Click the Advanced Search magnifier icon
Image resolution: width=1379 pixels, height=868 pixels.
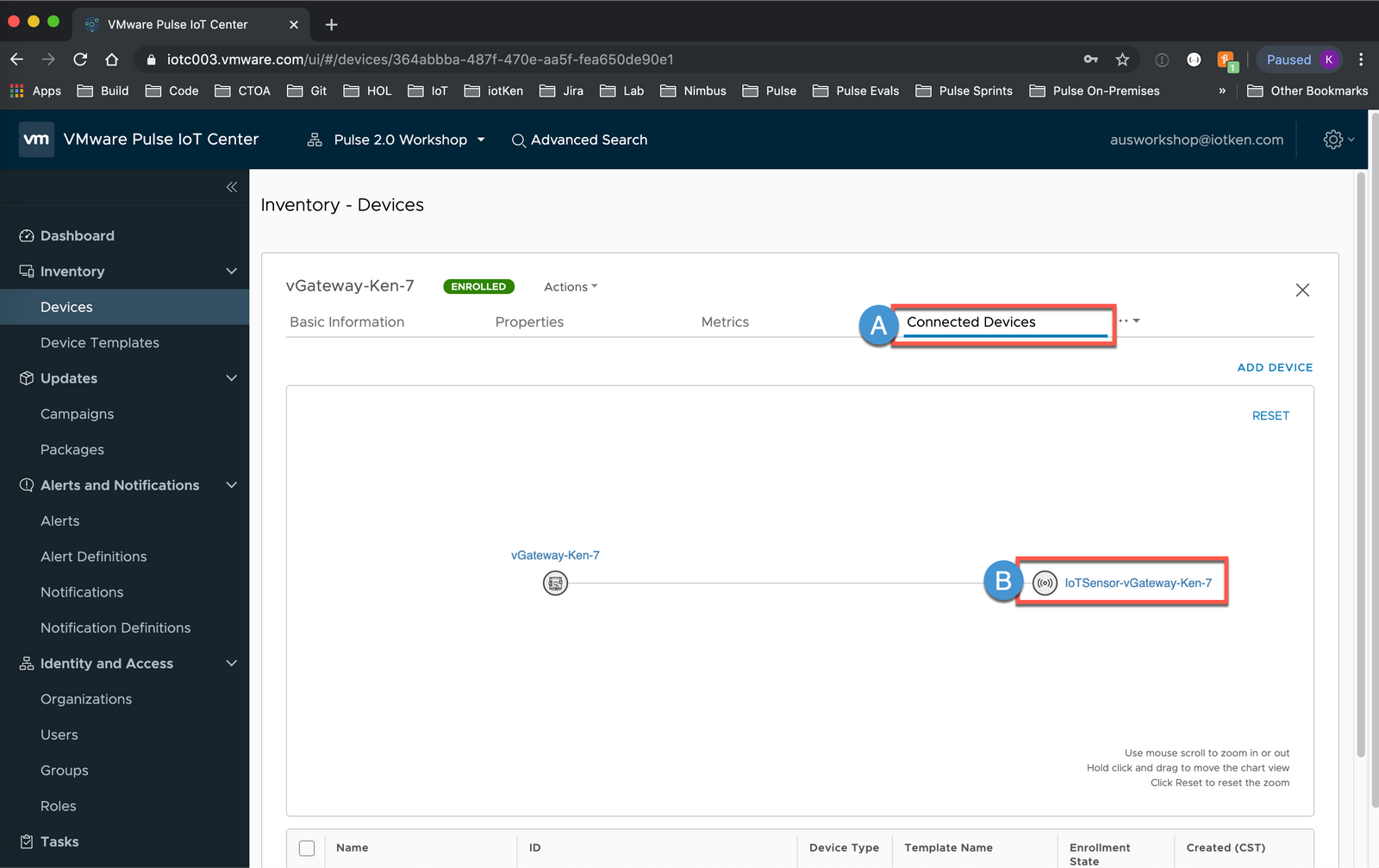click(x=519, y=141)
